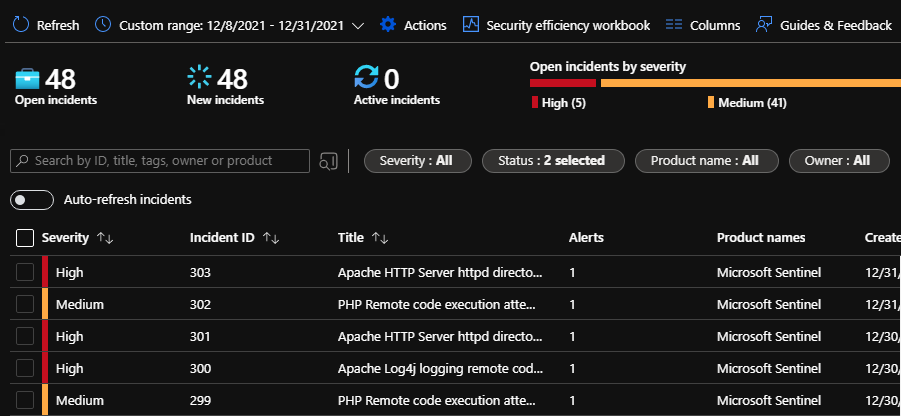Click the Medium (41) legend swatch
The width and height of the screenshot is (901, 416).
(711, 103)
